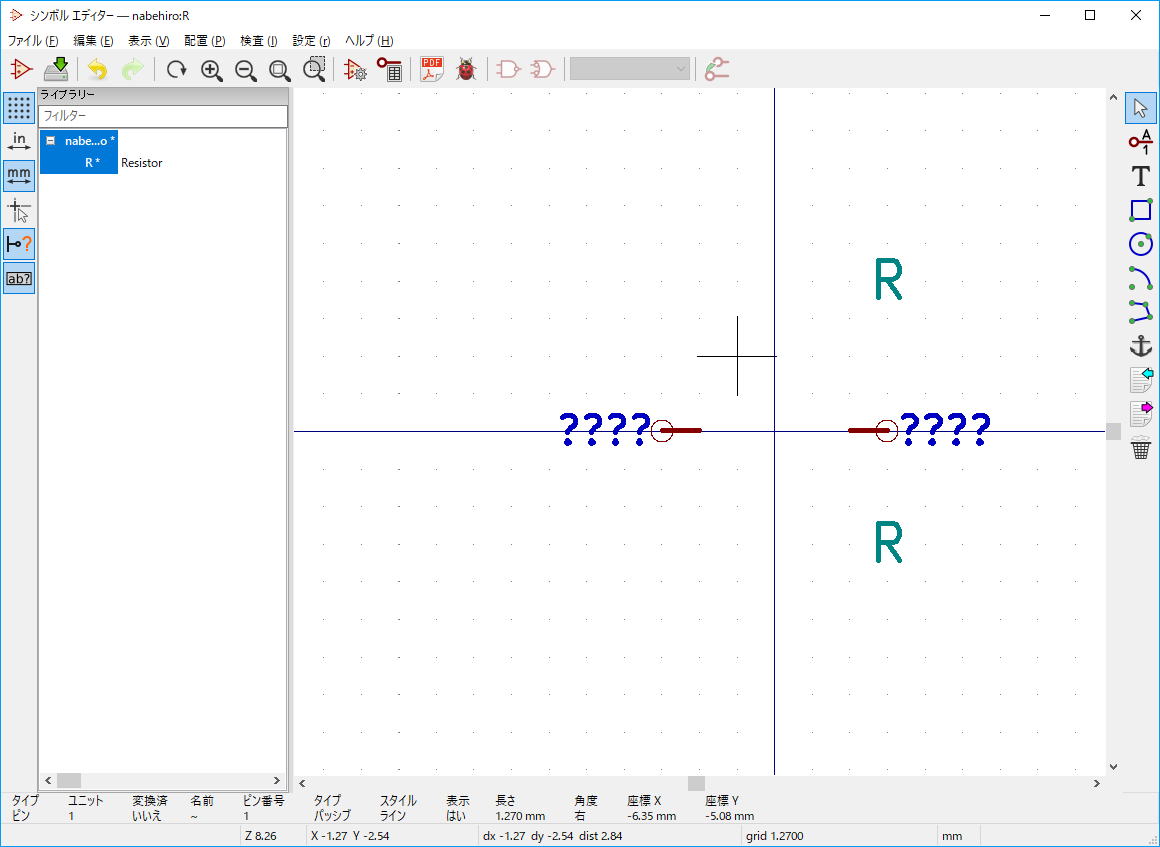The height and width of the screenshot is (847, 1160).
Task: Select the add pin tool
Action: (1140, 141)
